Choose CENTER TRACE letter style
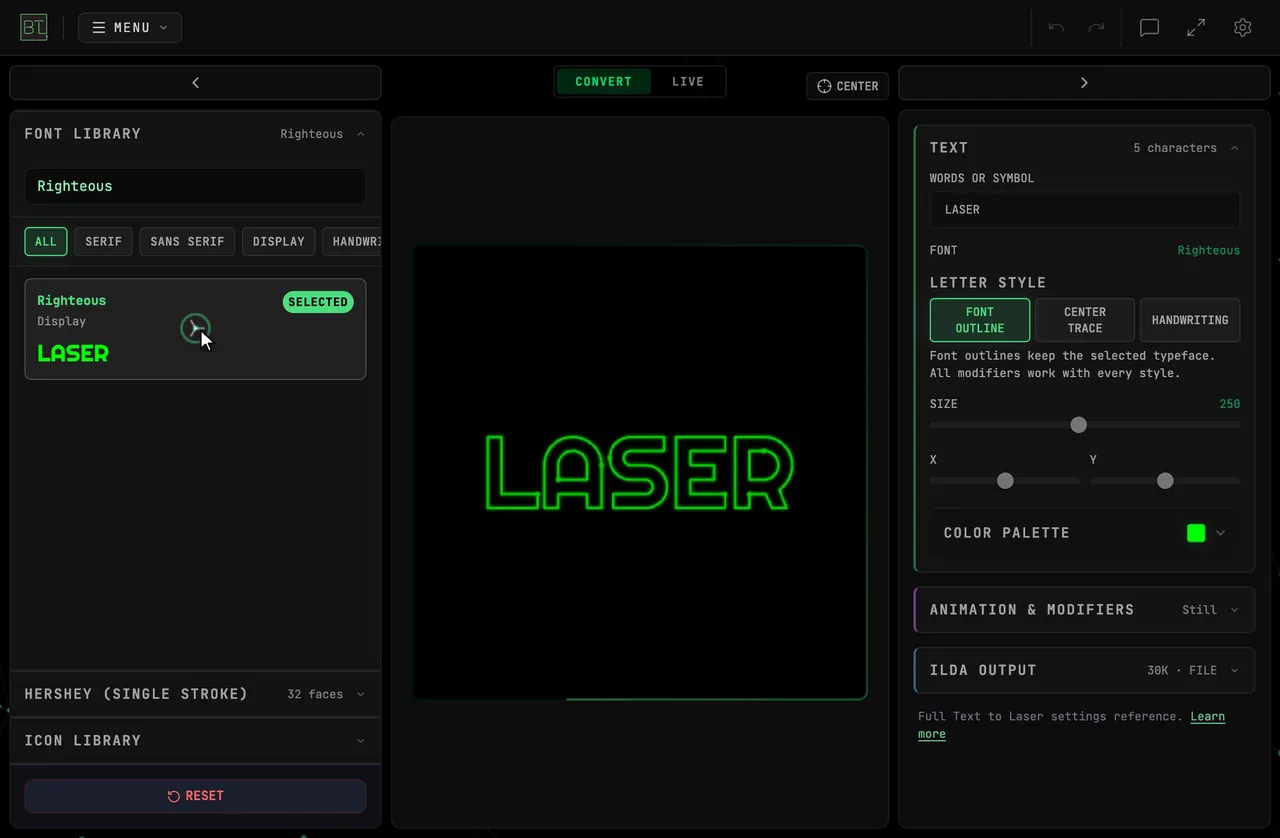This screenshot has height=838, width=1280. 1085,320
